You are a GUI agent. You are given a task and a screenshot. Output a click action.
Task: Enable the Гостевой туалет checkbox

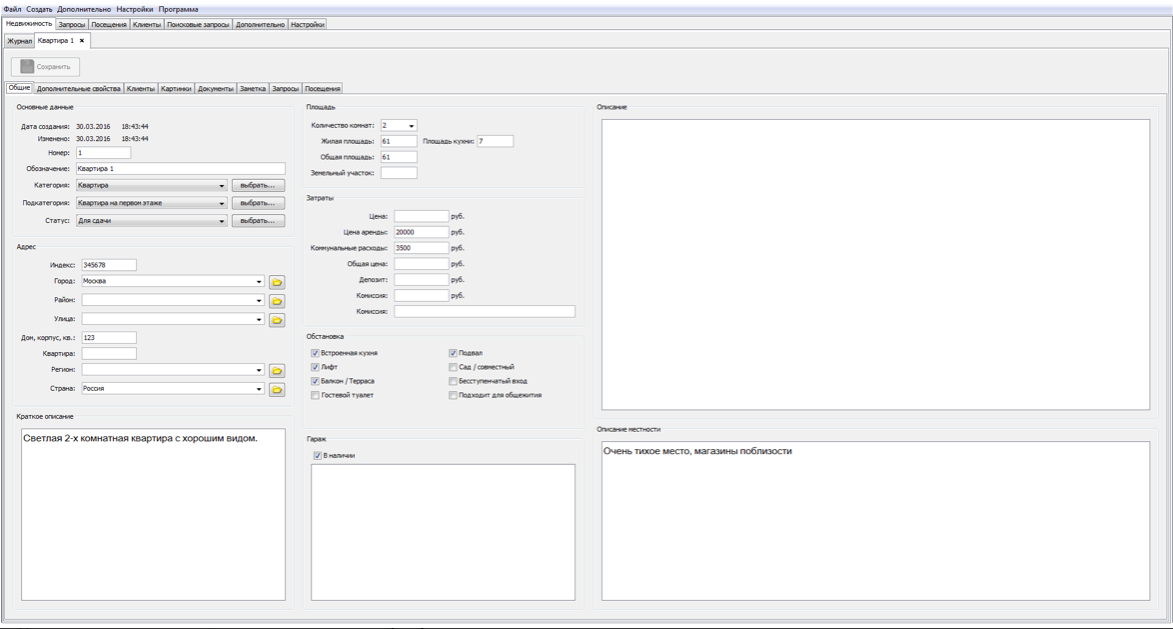click(x=315, y=395)
